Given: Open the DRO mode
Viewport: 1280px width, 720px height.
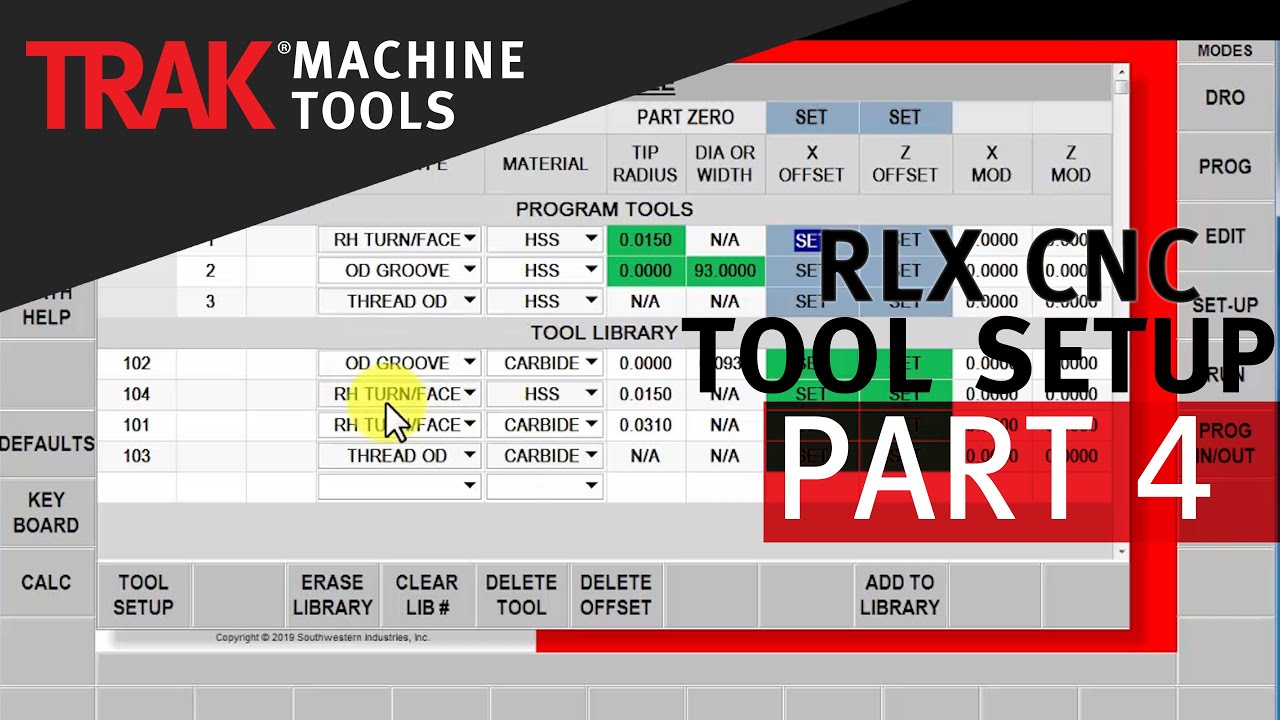Looking at the screenshot, I should point(1225,97).
